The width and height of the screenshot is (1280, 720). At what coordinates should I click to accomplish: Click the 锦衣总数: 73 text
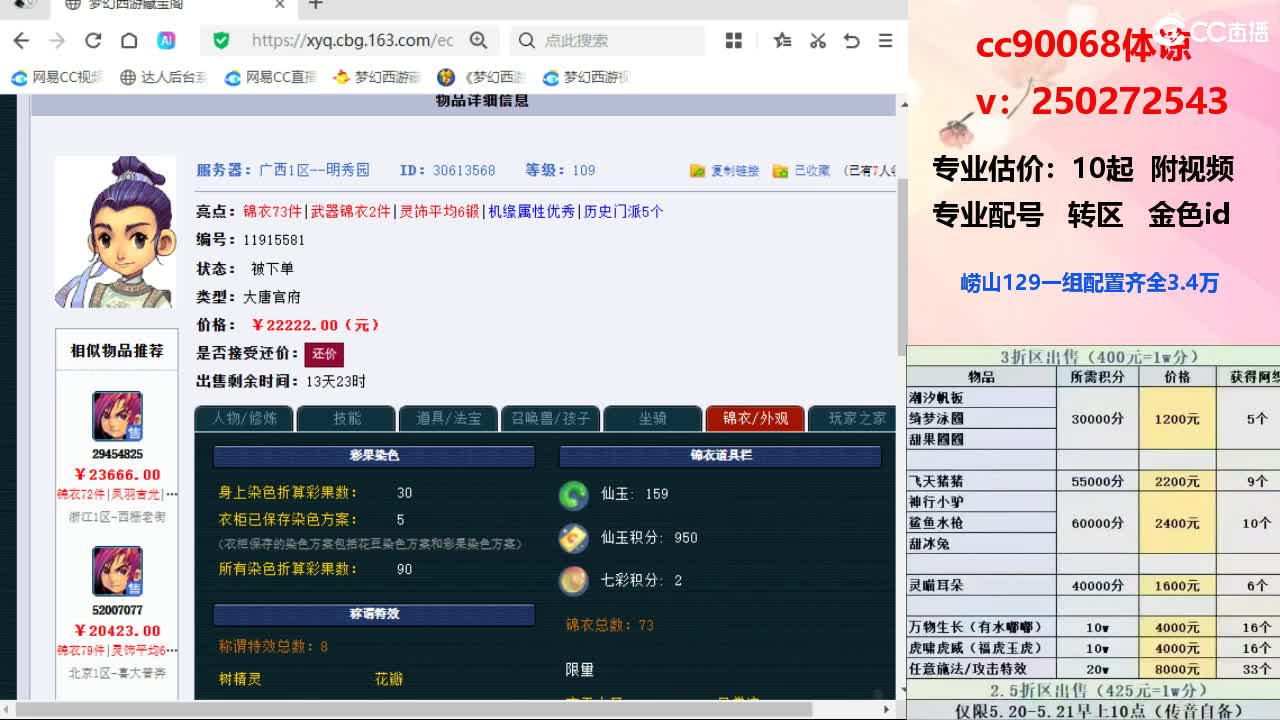(x=610, y=625)
